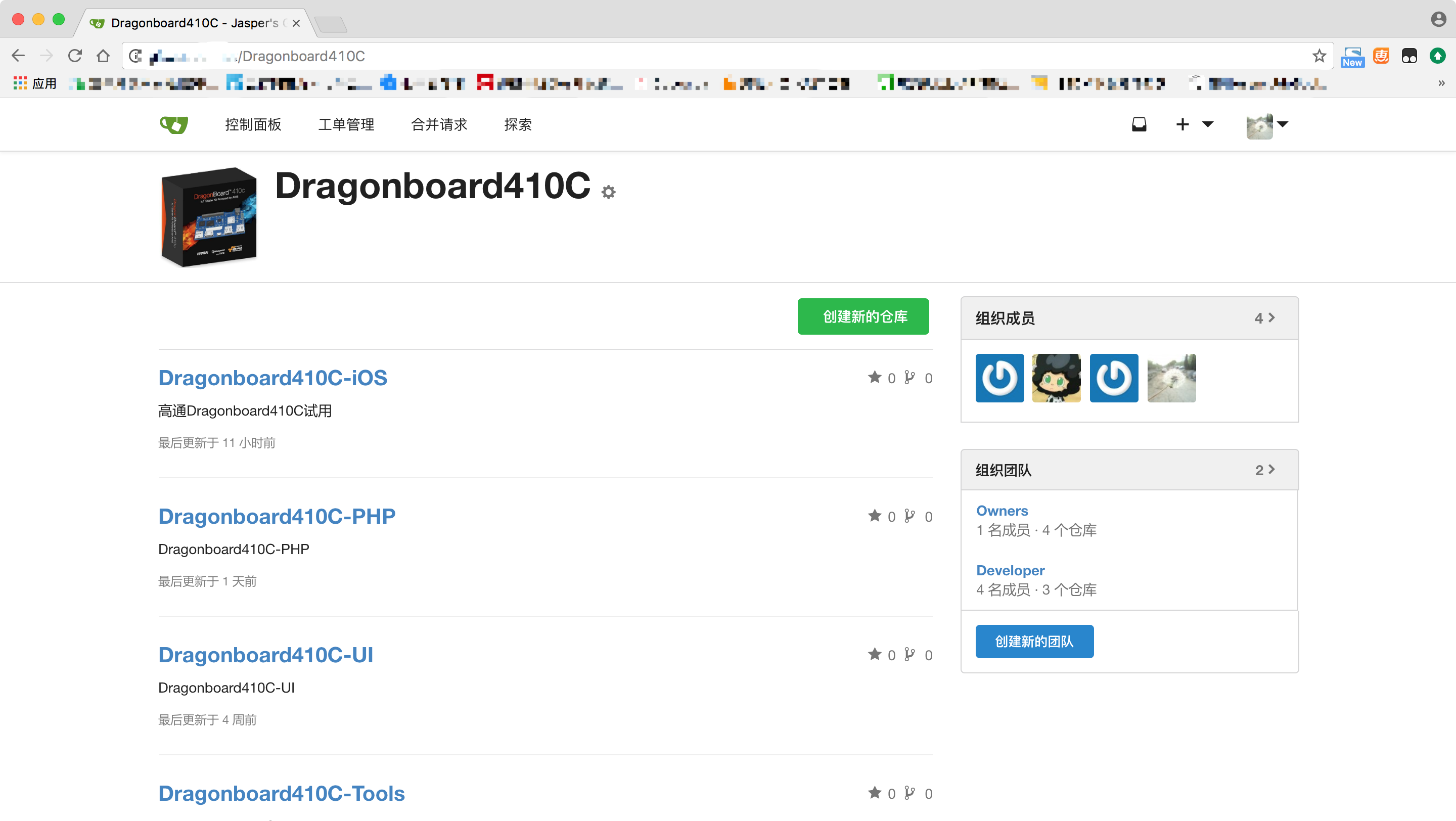1456x821 pixels.
Task: Open first blue power-icon member avatar
Action: point(1000,378)
